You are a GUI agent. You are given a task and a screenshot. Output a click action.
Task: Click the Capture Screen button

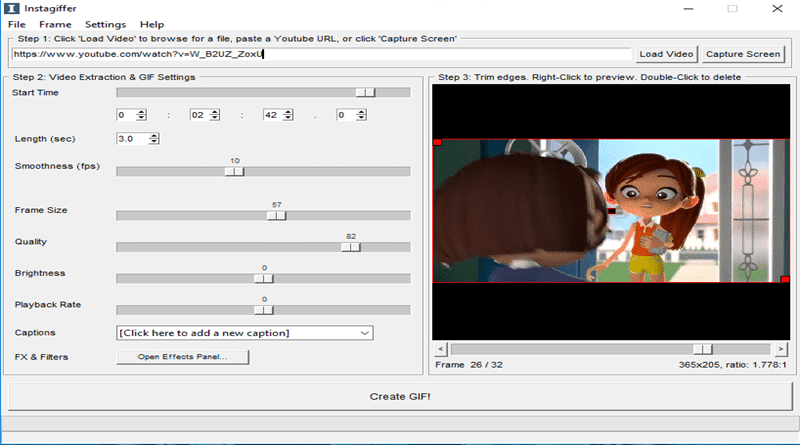pyautogui.click(x=743, y=54)
